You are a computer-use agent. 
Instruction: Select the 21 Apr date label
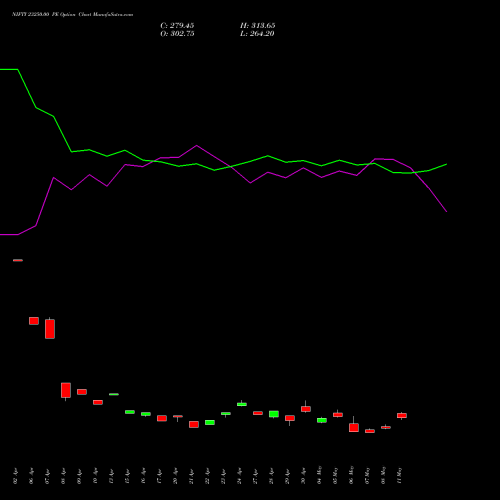point(191,476)
